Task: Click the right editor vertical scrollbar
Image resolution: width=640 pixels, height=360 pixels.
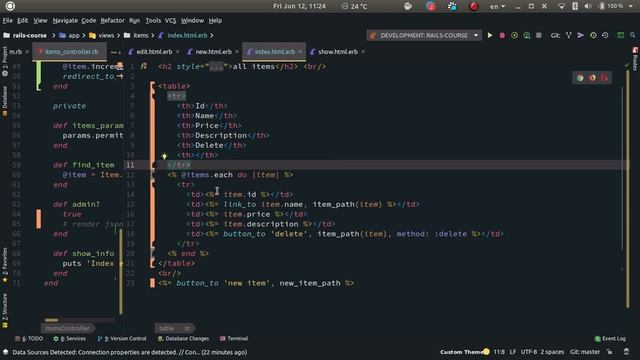Action: point(628,189)
